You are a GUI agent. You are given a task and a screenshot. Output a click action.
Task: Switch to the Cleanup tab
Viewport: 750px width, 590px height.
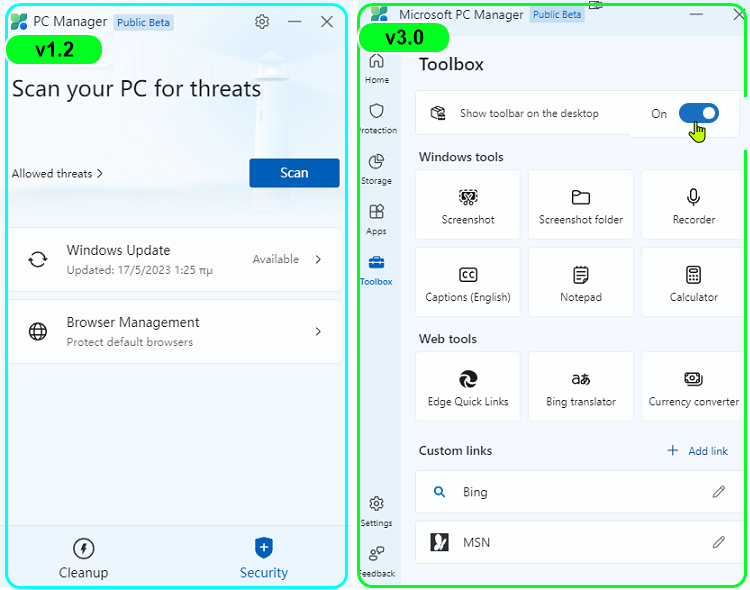click(x=84, y=558)
